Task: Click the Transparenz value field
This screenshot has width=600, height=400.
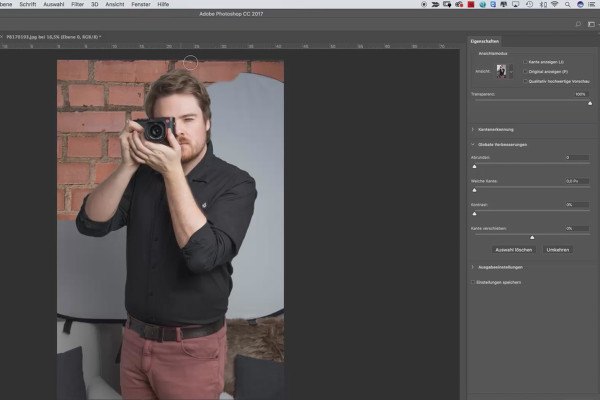Action: click(x=581, y=94)
